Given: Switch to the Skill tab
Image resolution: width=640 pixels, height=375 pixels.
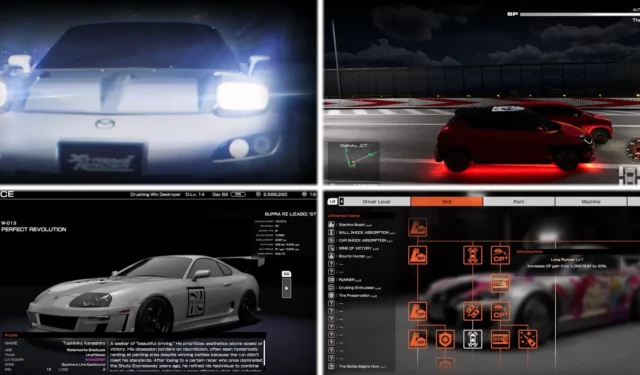Looking at the screenshot, I should 447,202.
